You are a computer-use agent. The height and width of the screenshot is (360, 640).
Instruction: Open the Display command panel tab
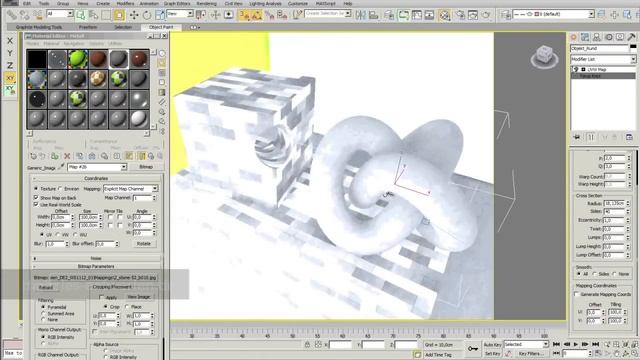(x=620, y=37)
